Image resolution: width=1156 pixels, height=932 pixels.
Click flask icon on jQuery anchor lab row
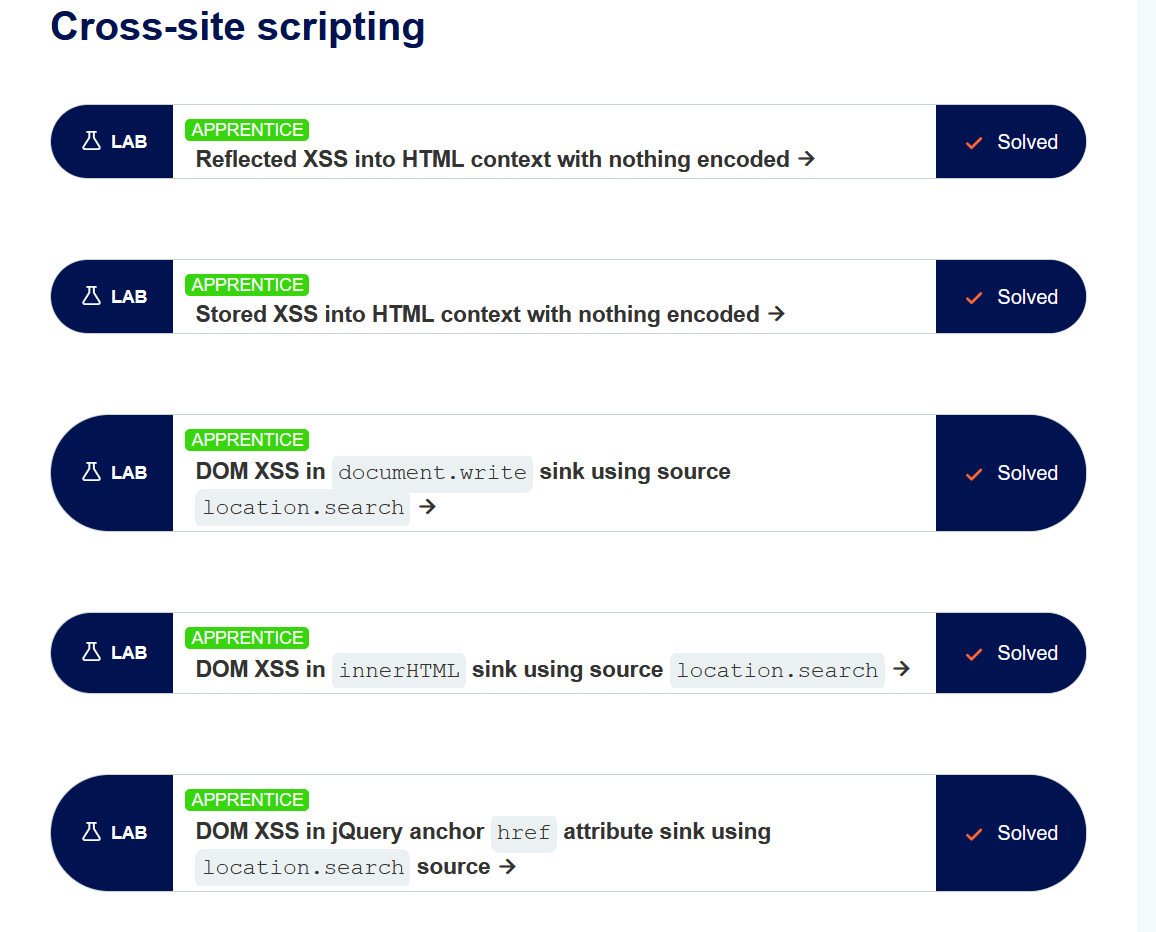pos(92,833)
